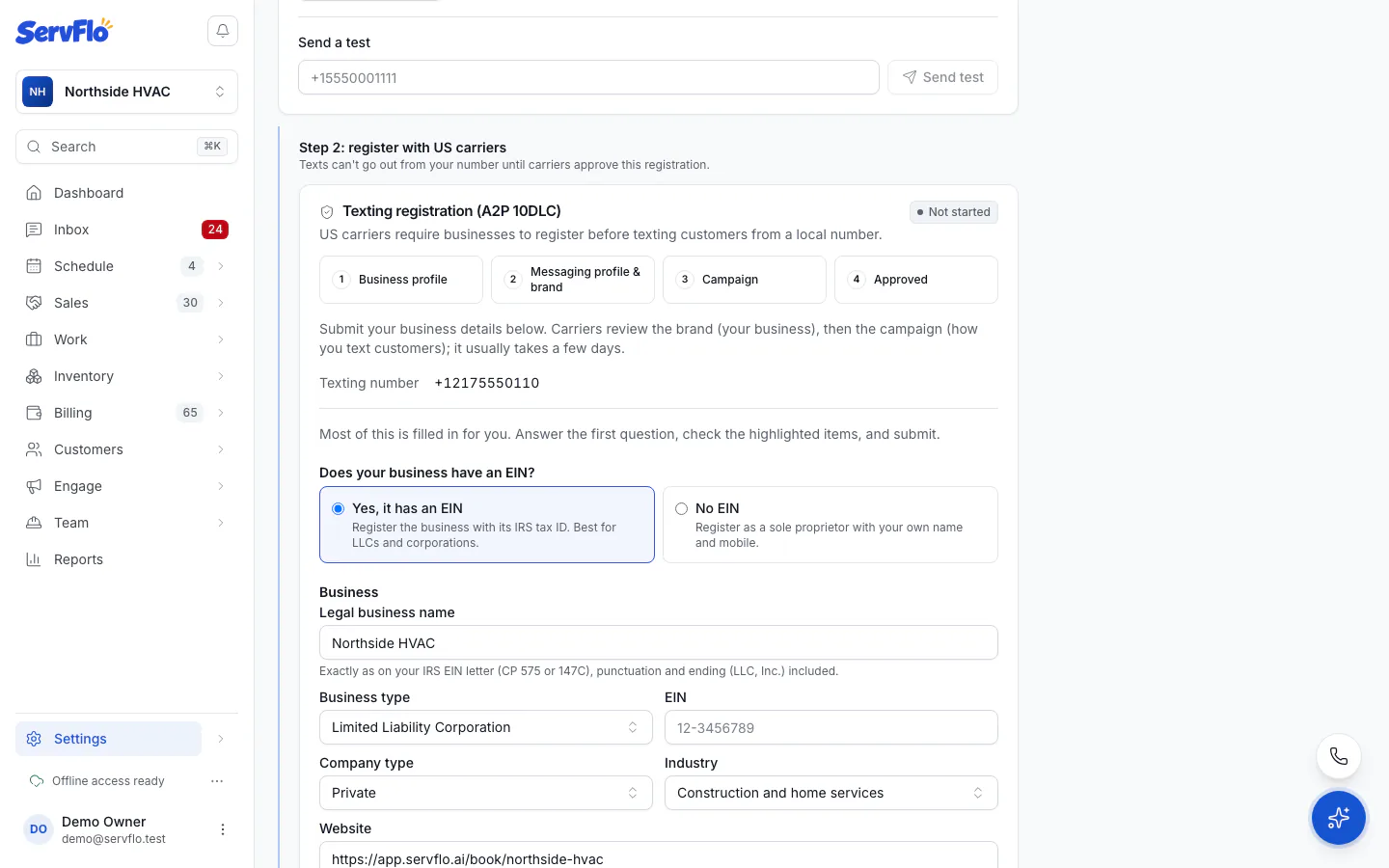Open the Demo Owner options menu
This screenshot has height=868, width=1389.
[x=223, y=829]
